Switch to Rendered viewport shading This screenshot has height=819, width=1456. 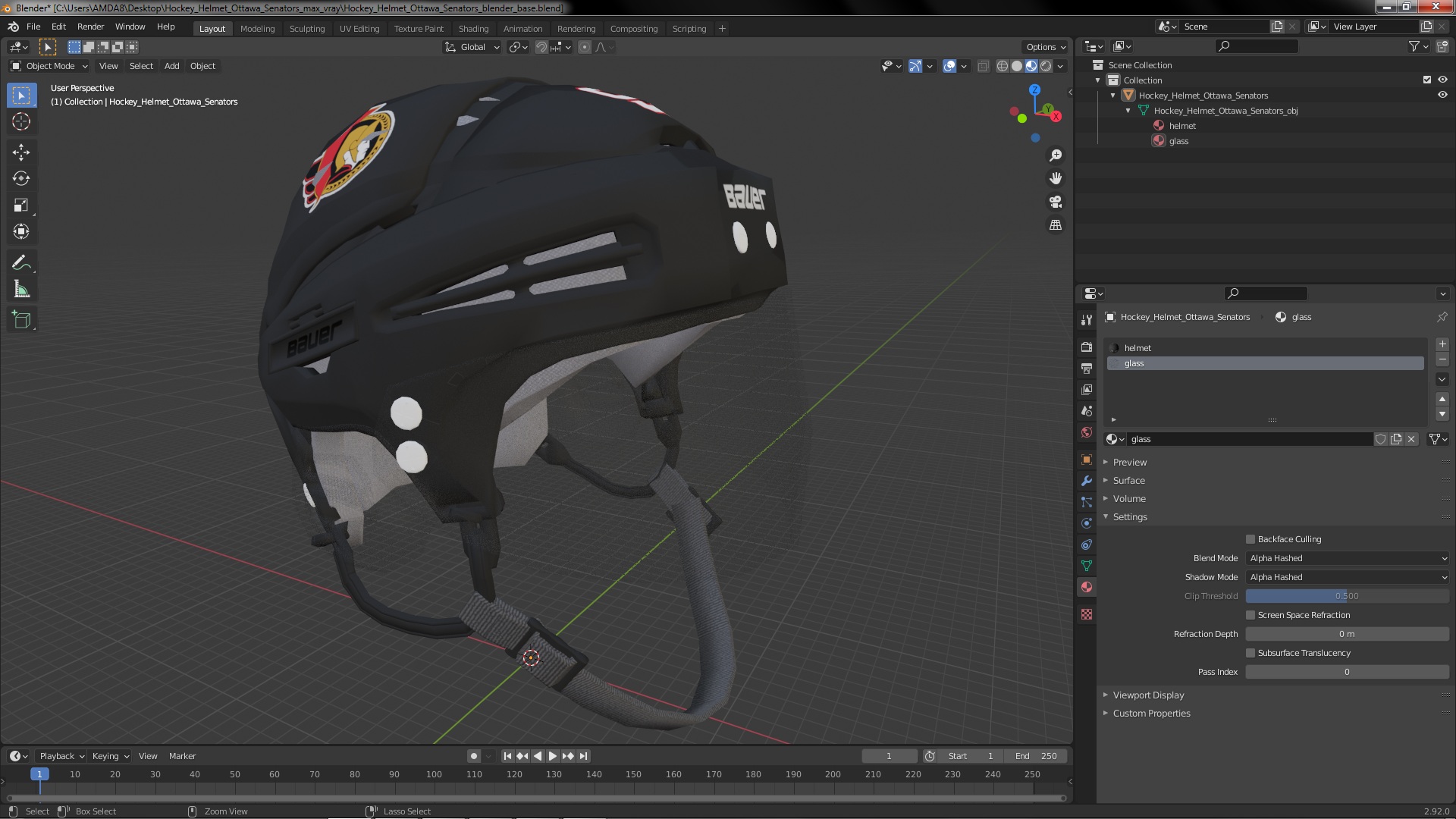tap(1046, 66)
